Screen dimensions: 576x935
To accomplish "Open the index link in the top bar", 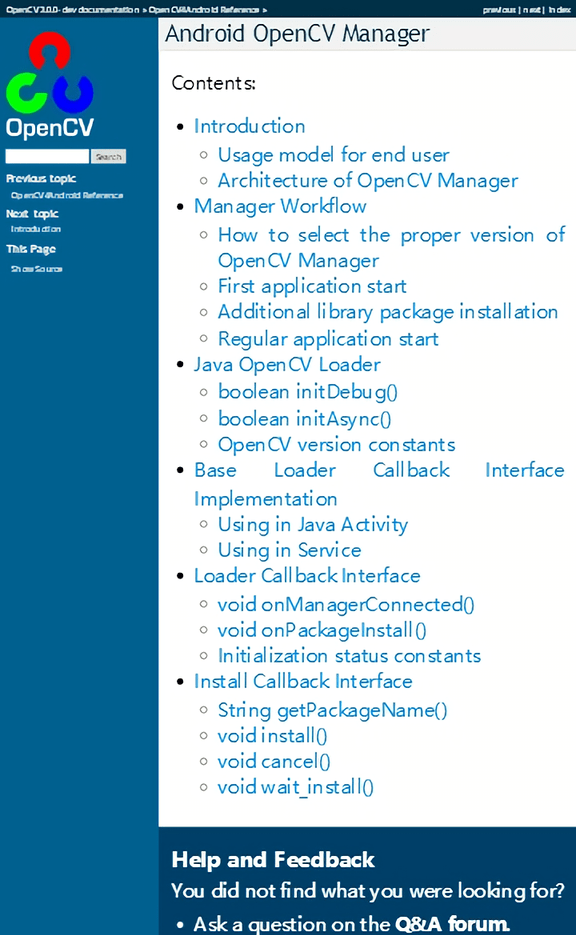I will (559, 10).
